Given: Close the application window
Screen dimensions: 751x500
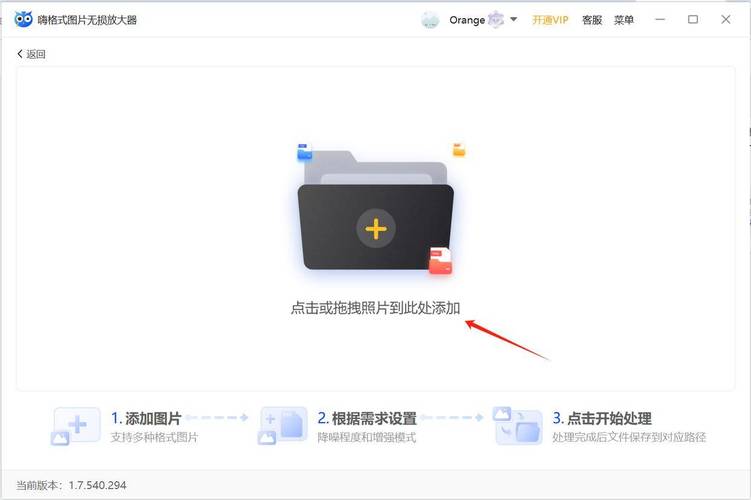Looking at the screenshot, I should pyautogui.click(x=726, y=20).
